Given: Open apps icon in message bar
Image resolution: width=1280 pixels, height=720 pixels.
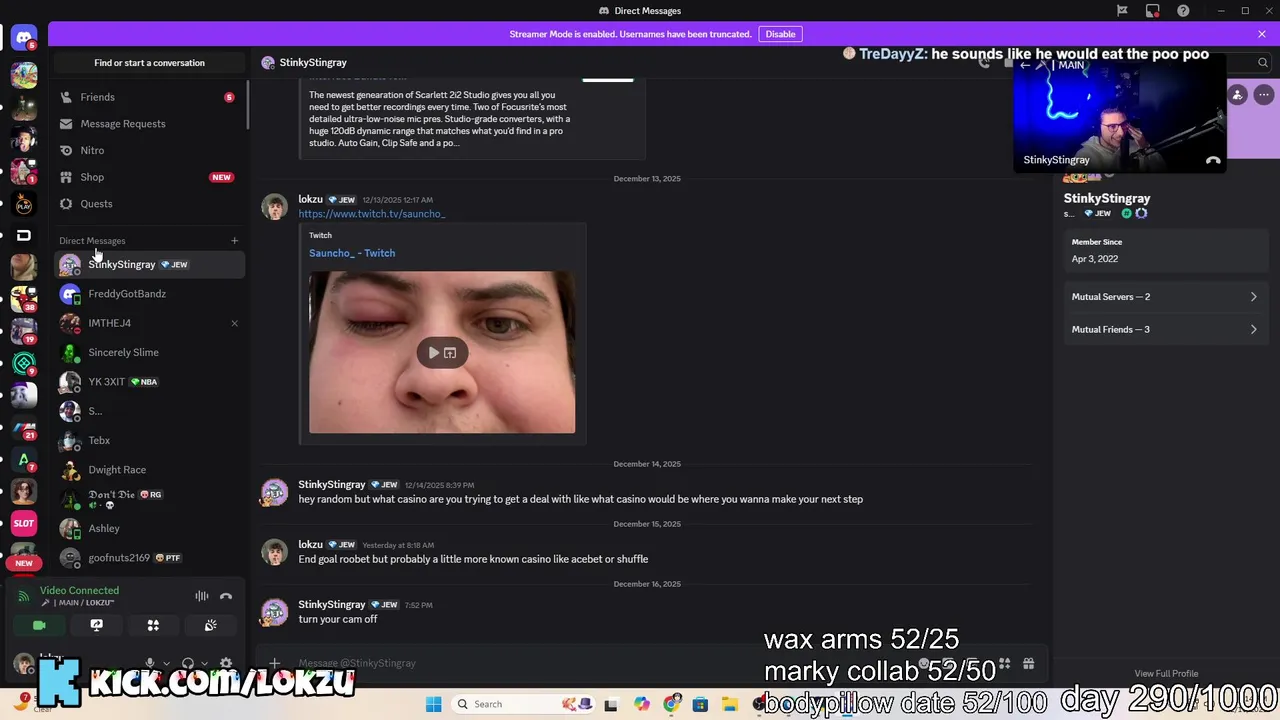Looking at the screenshot, I should click(x=1004, y=664).
